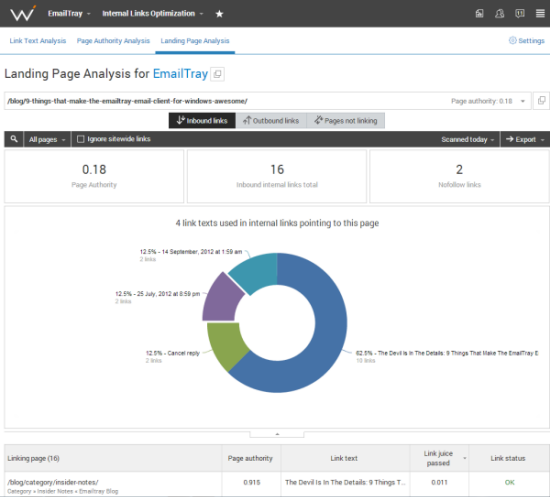This screenshot has height=497, width=550.
Task: Open Internal Links Optimization tool dropdown
Action: point(153,13)
